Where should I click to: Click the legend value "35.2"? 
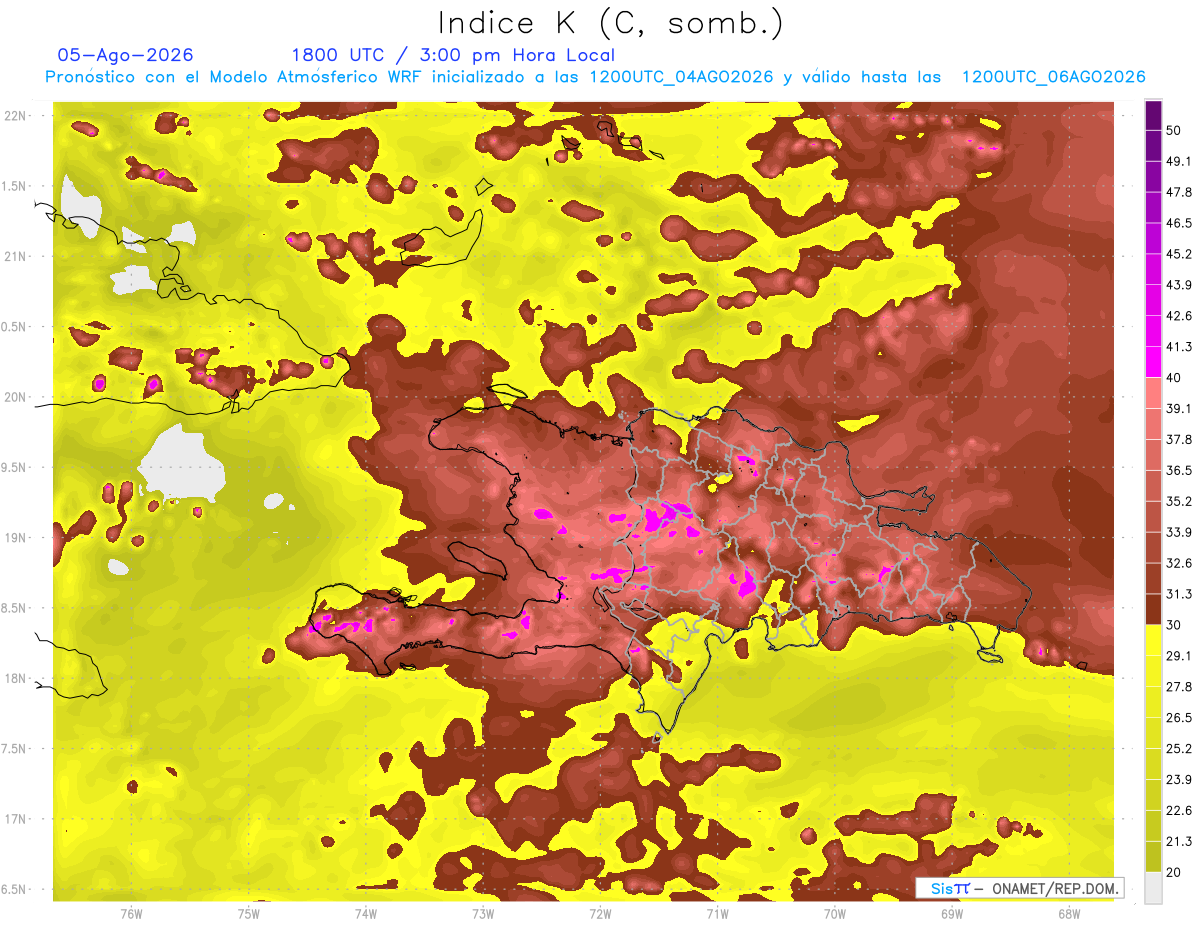coord(1179,501)
